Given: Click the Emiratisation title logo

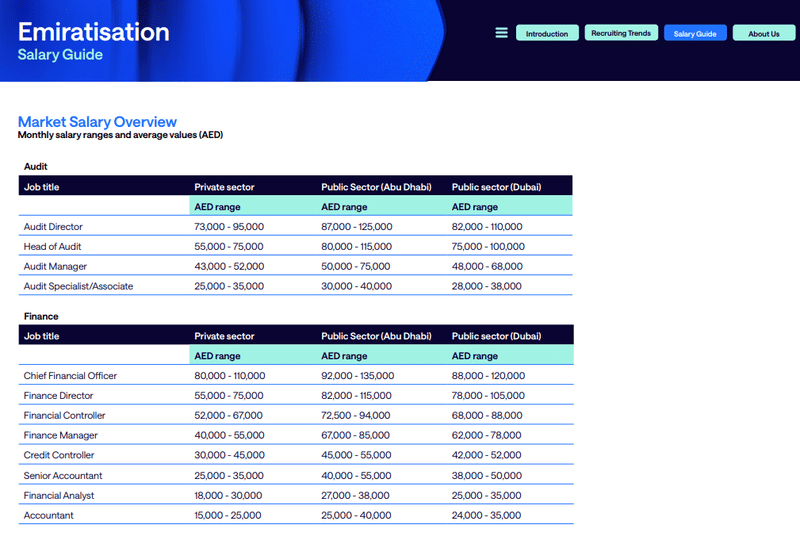Looking at the screenshot, I should (93, 32).
